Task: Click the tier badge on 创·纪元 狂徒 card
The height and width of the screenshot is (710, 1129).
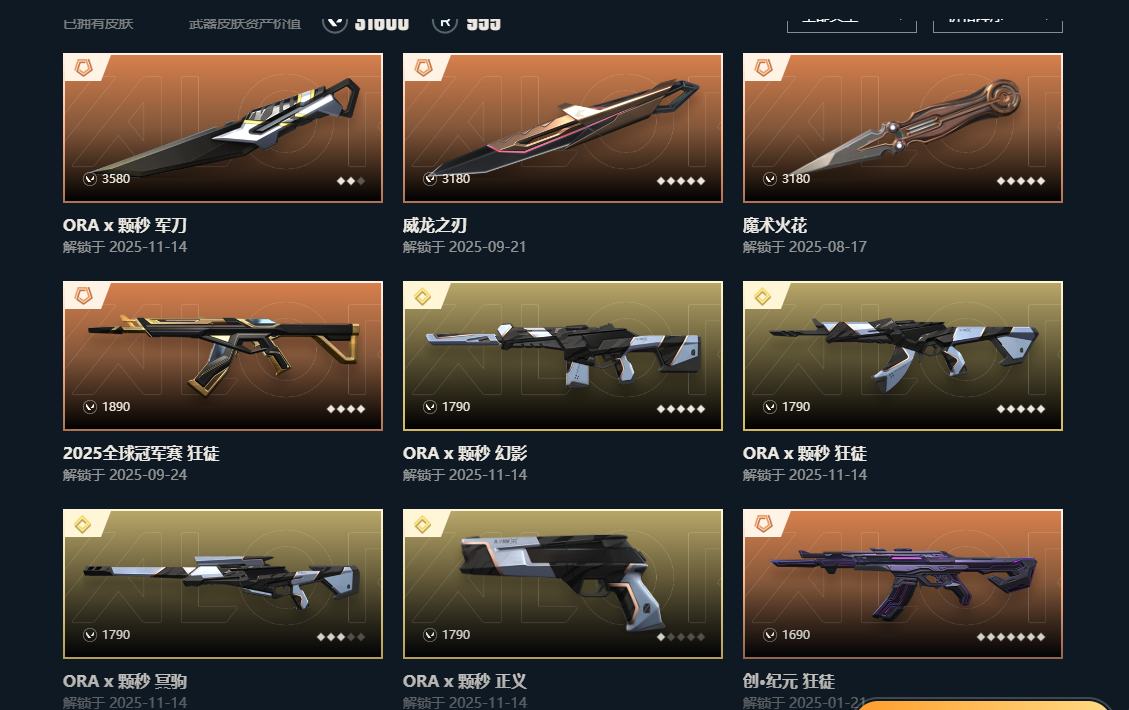Action: (x=763, y=524)
